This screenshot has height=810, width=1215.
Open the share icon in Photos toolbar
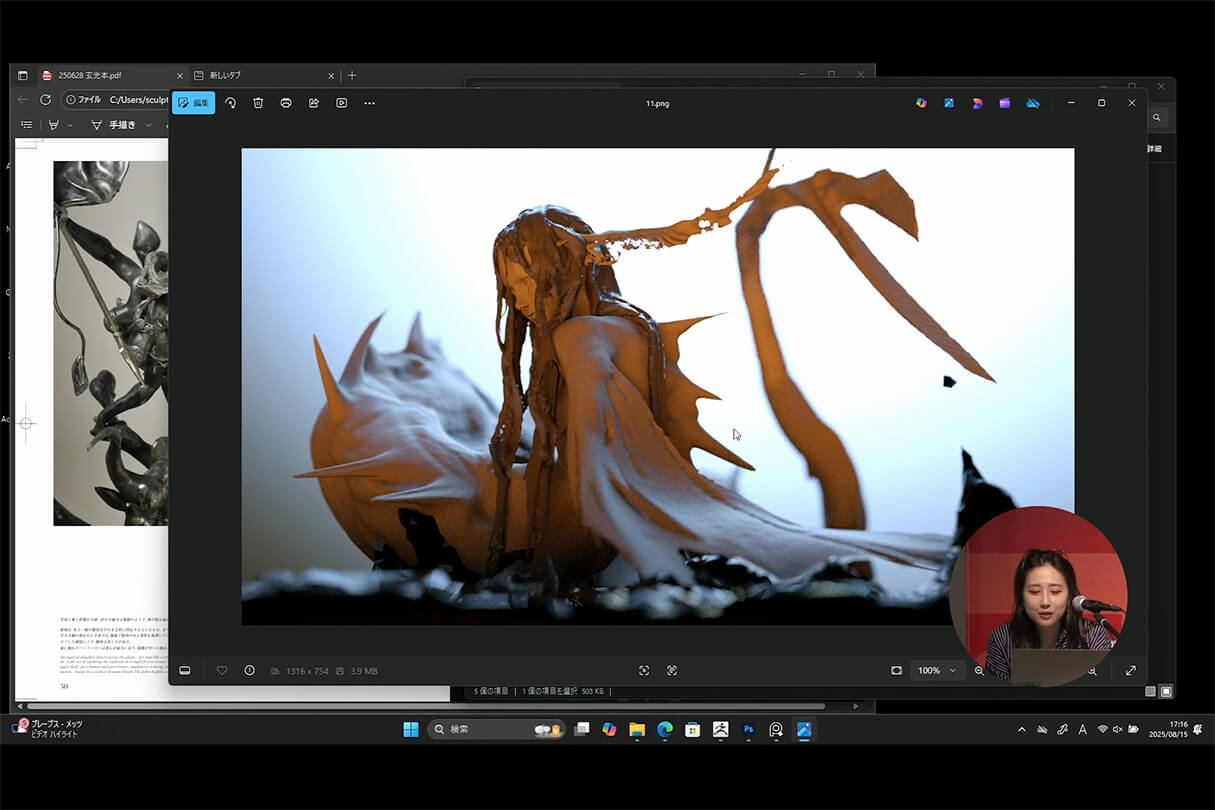pyautogui.click(x=314, y=103)
